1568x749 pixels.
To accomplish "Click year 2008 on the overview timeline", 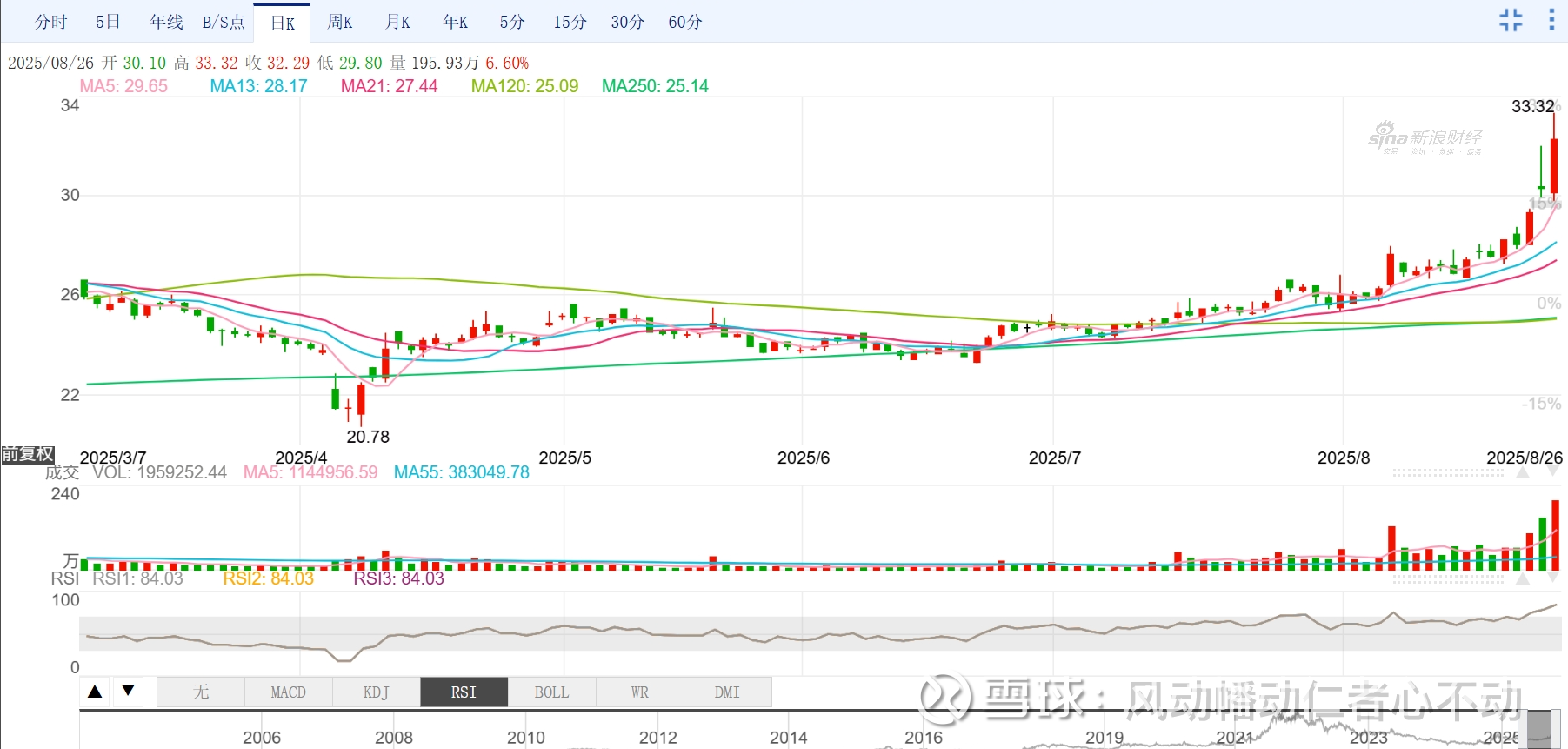I will click(x=394, y=738).
